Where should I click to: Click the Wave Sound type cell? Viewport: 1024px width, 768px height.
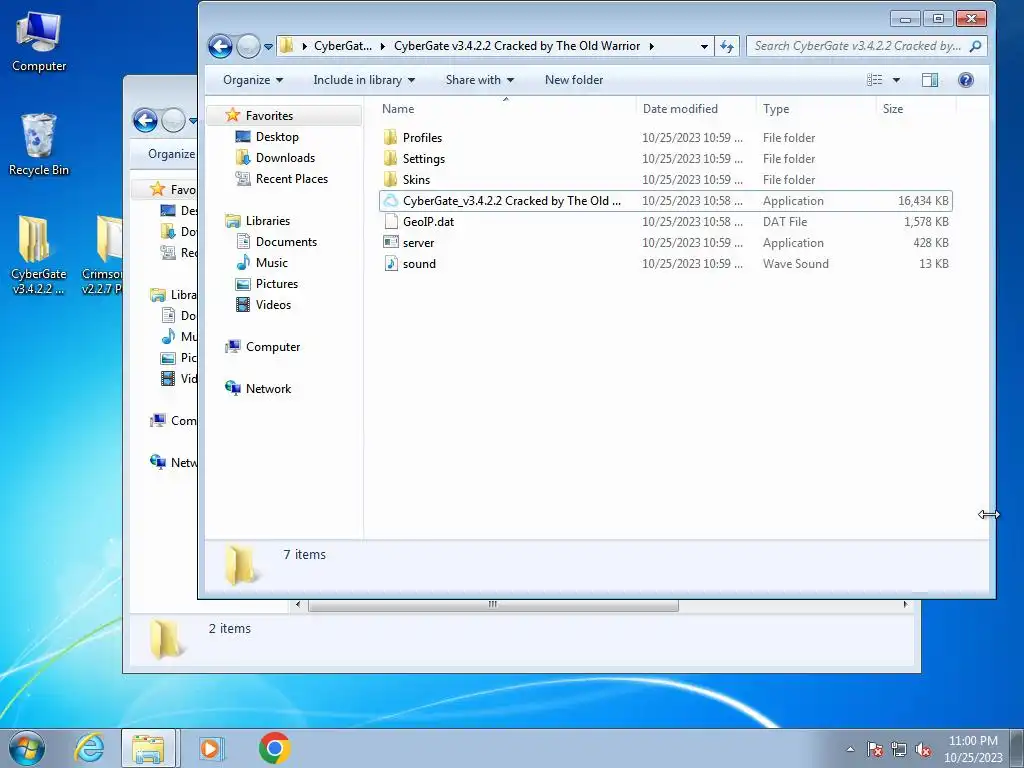pyautogui.click(x=795, y=263)
